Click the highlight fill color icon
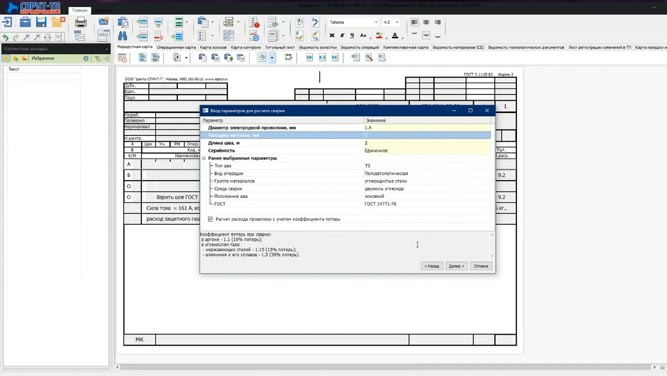The image size is (667, 376). click(379, 36)
